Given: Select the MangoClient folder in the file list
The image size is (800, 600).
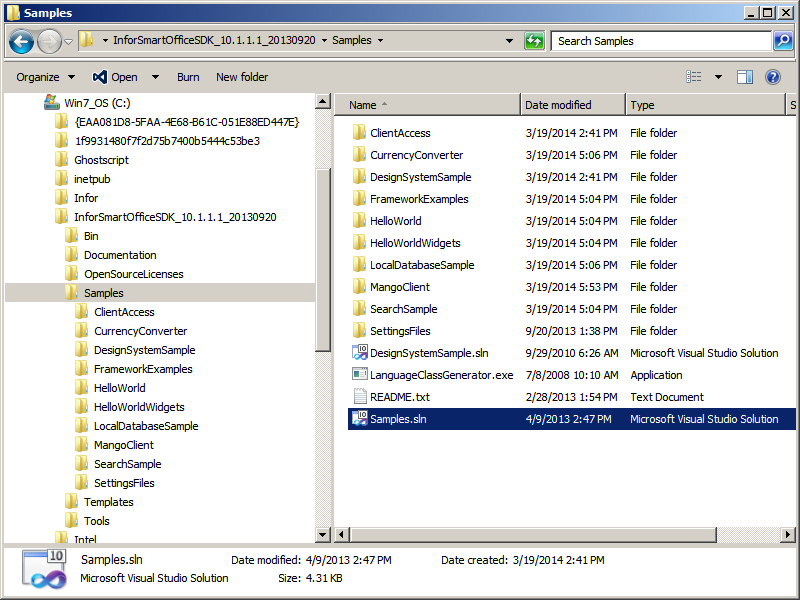Looking at the screenshot, I should point(399,287).
